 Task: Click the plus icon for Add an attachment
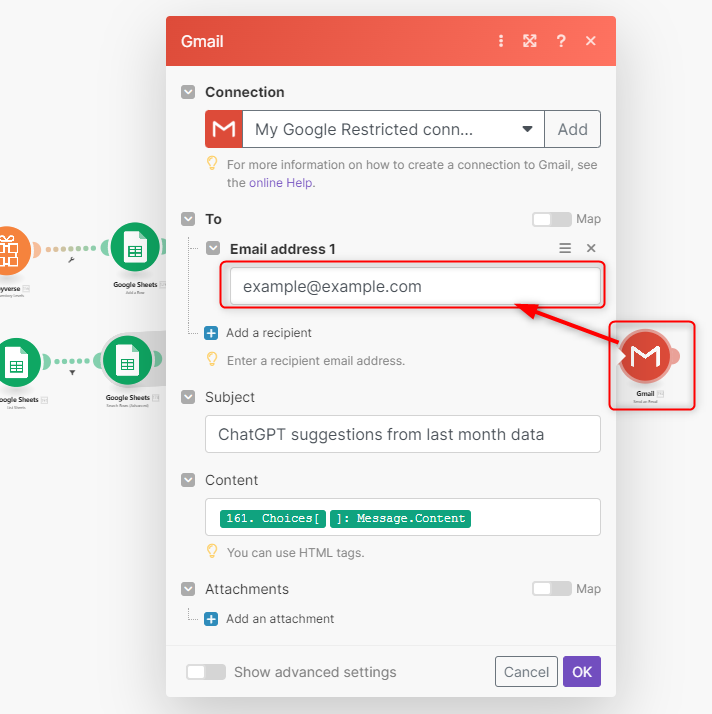coord(211,619)
